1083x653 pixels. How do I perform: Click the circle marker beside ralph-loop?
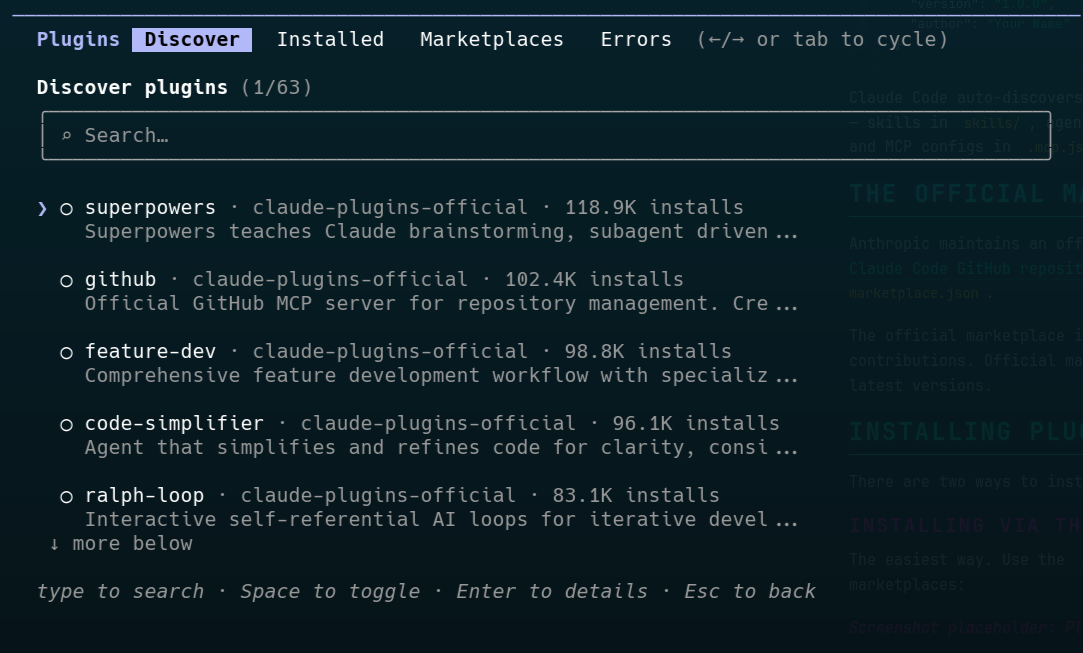coord(66,495)
